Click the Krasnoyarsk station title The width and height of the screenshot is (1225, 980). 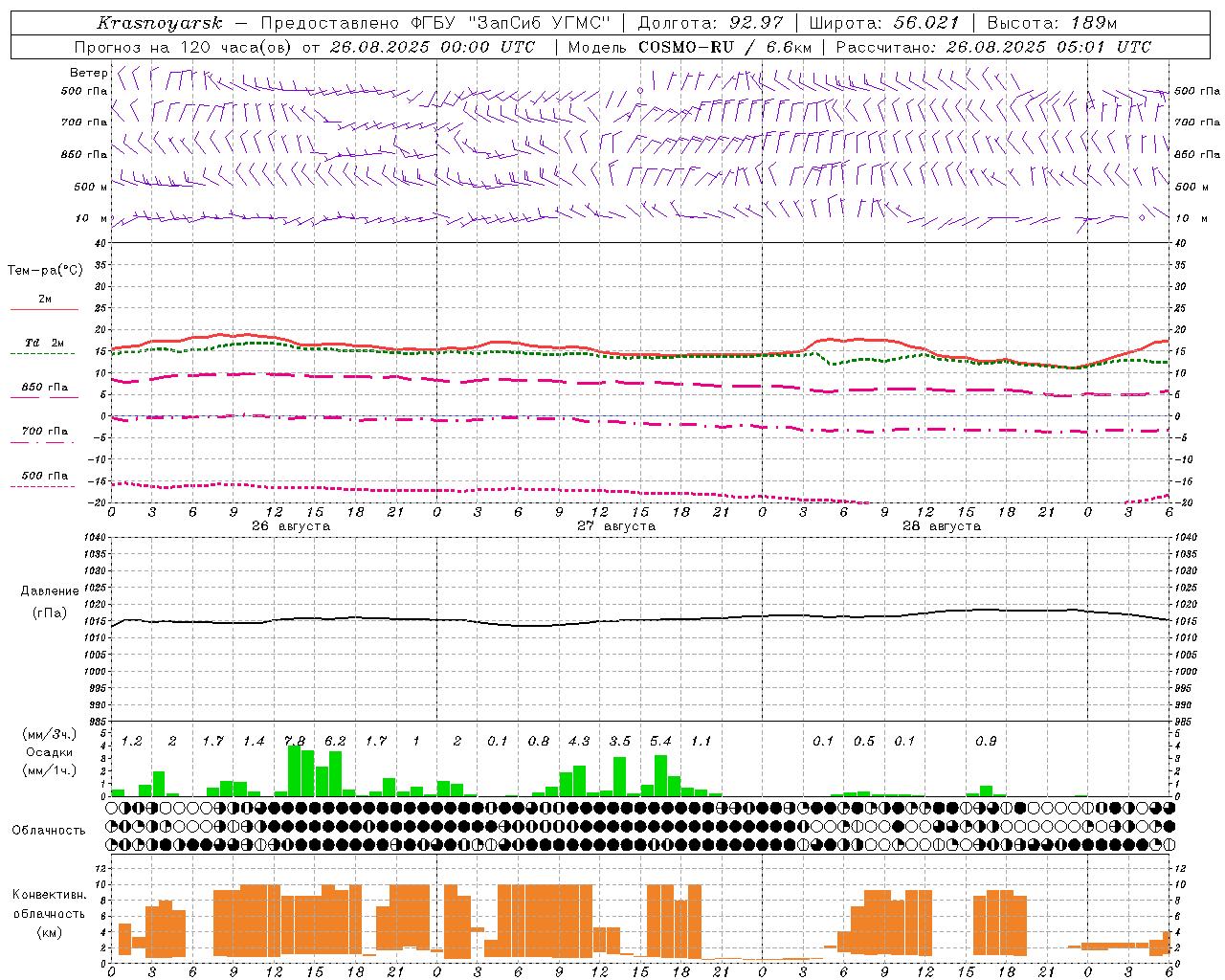click(x=160, y=23)
